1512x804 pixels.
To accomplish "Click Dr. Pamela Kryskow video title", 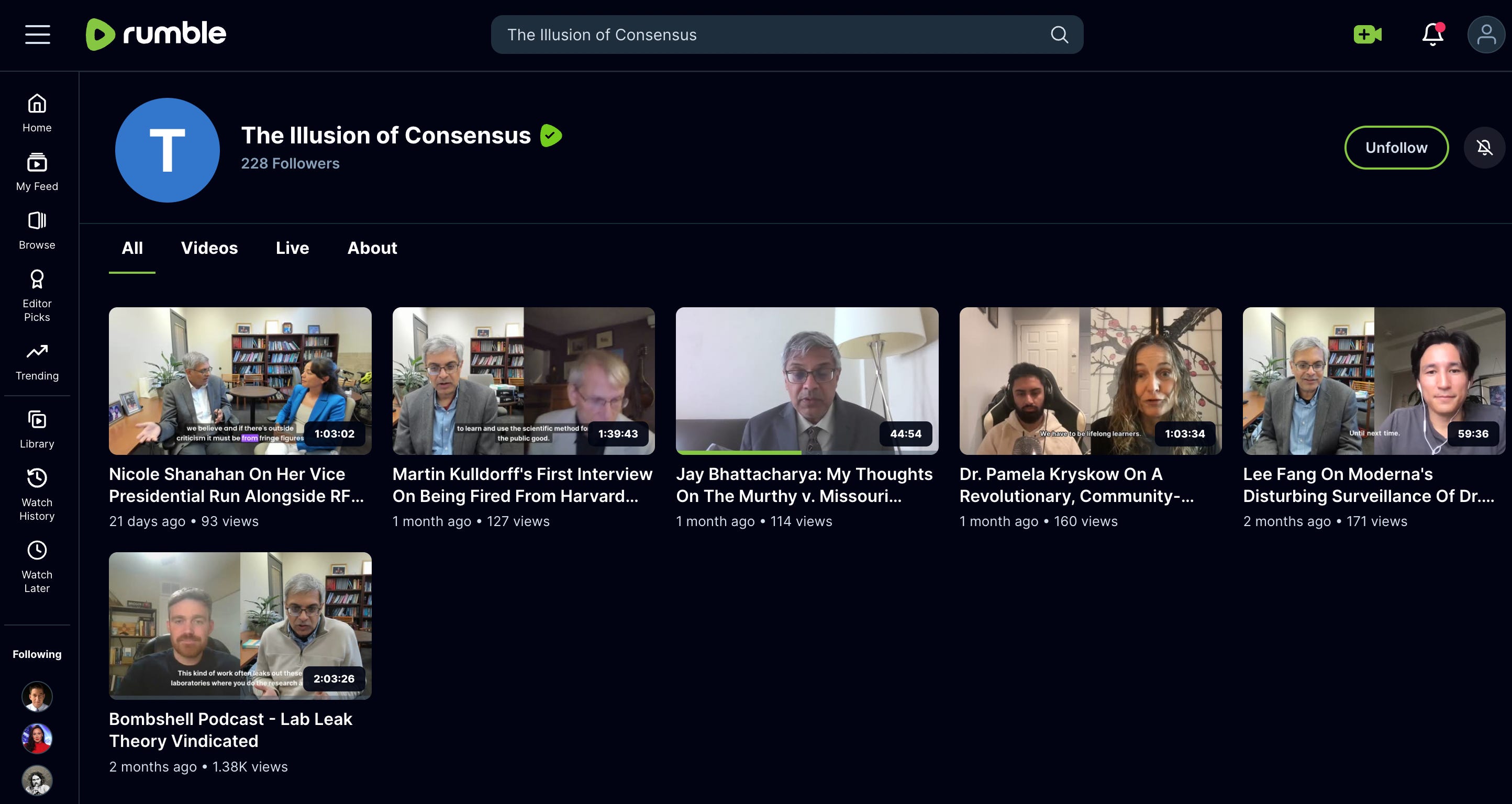I will [1076, 485].
